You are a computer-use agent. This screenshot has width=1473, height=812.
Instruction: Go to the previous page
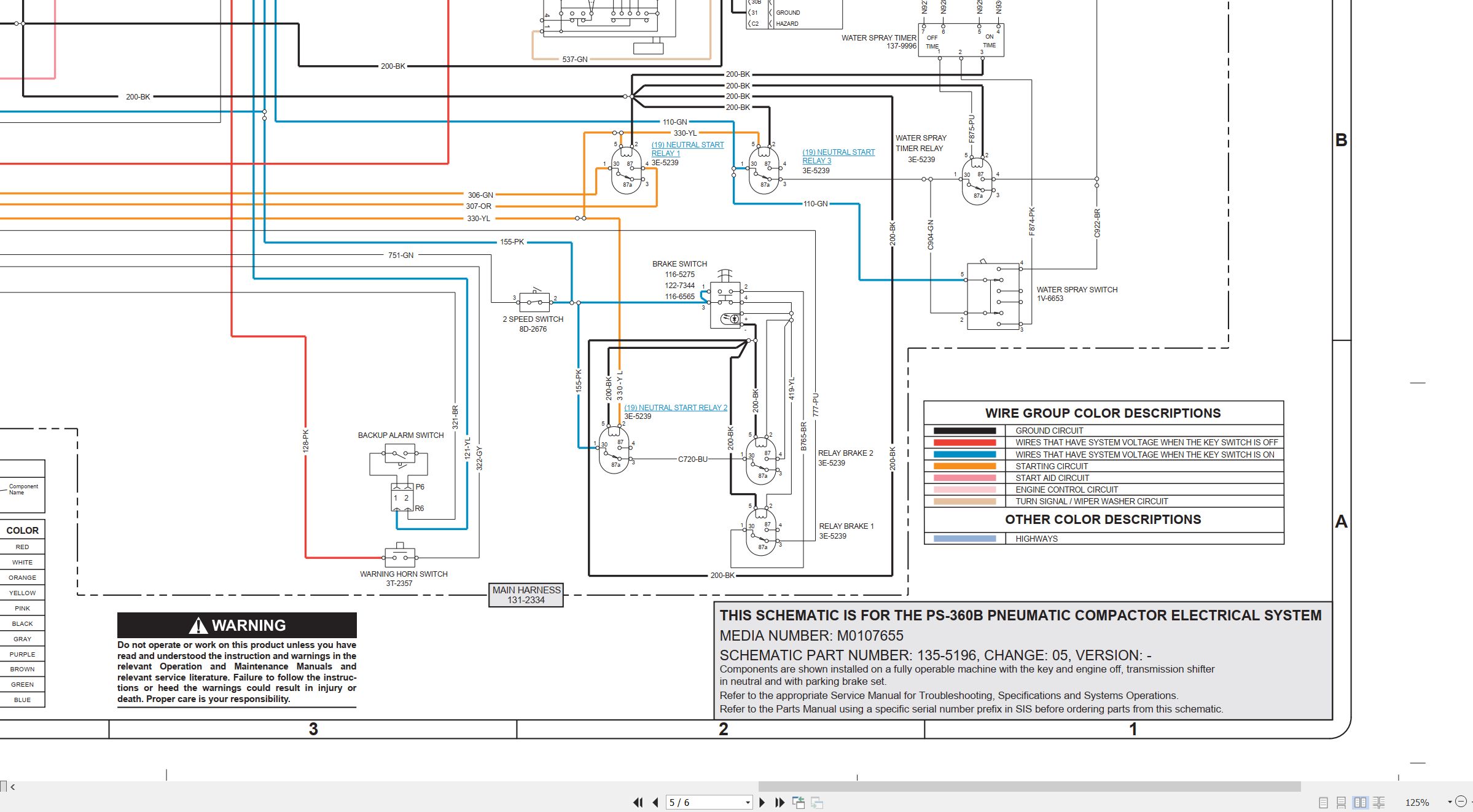point(655,802)
